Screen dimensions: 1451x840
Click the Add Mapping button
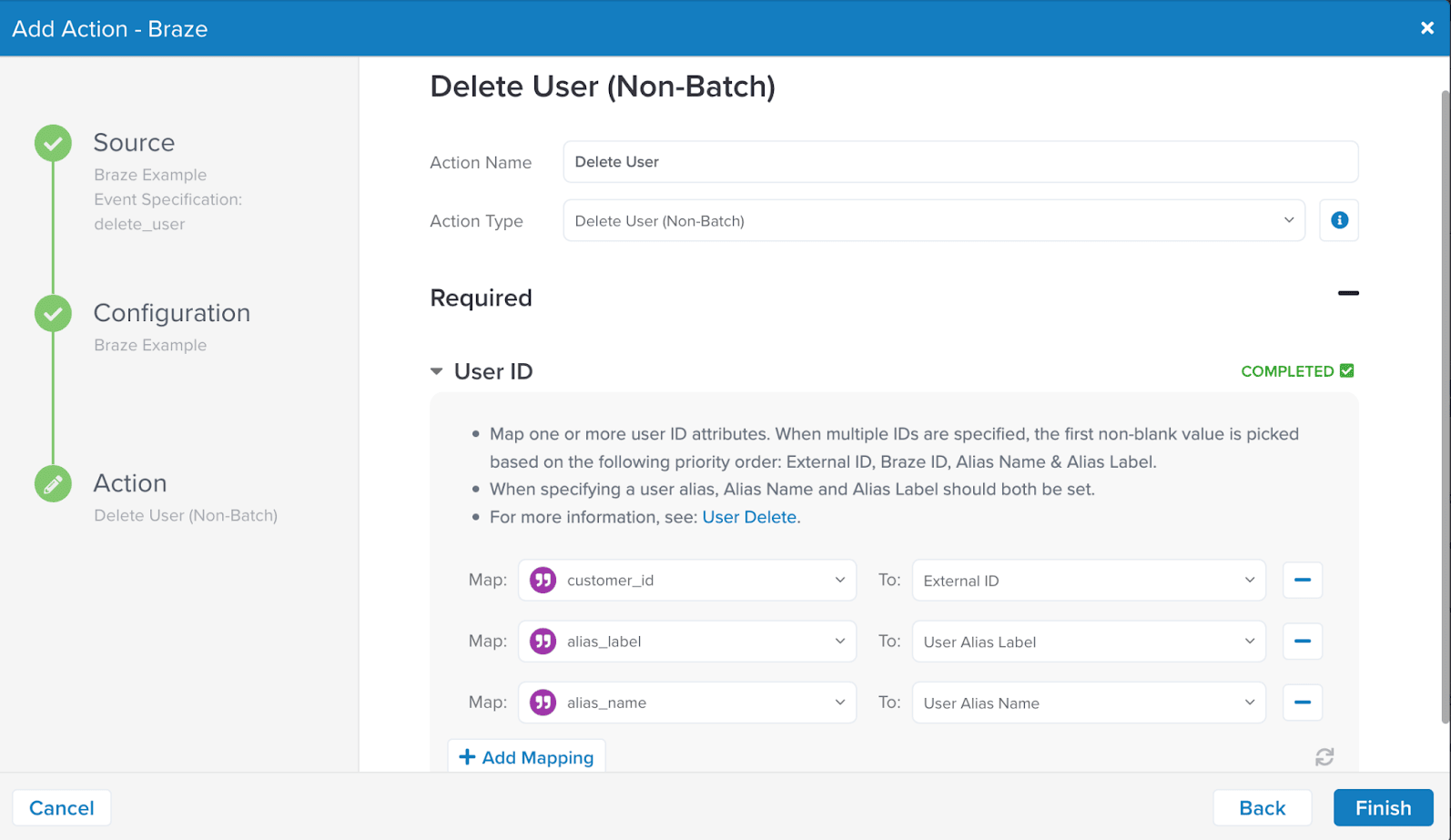coord(526,757)
